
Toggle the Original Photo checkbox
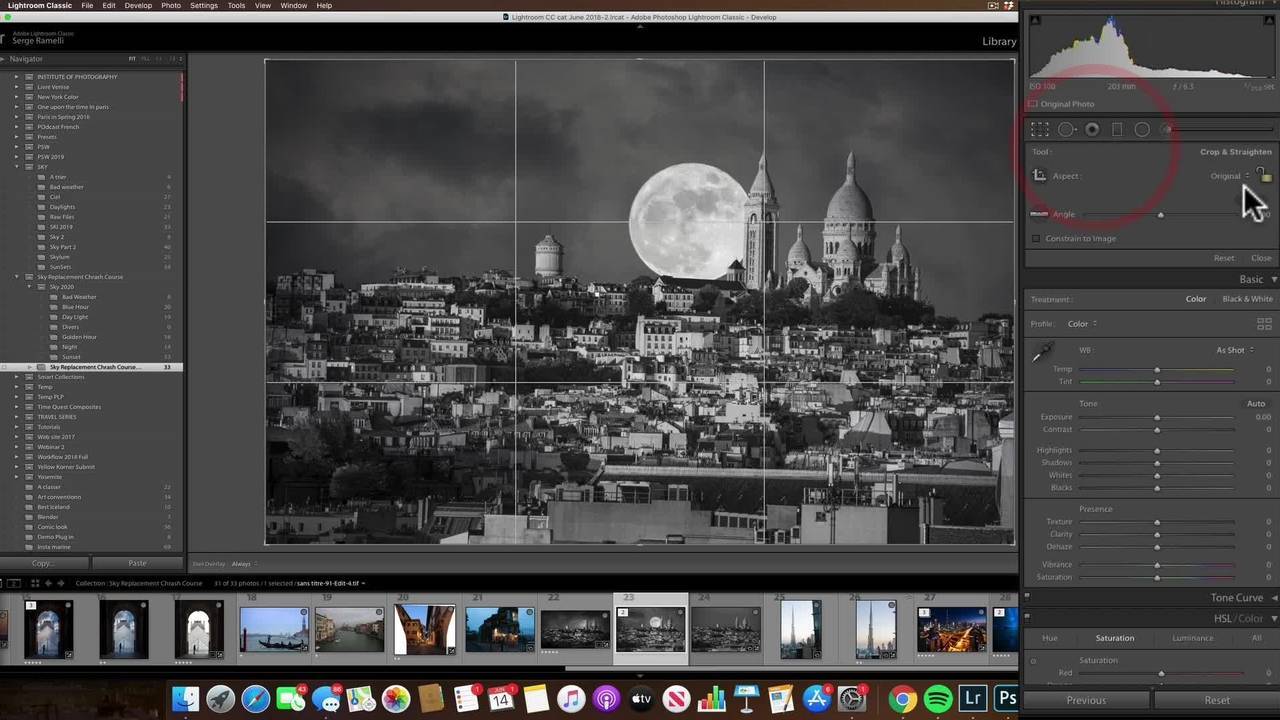[x=1033, y=104]
